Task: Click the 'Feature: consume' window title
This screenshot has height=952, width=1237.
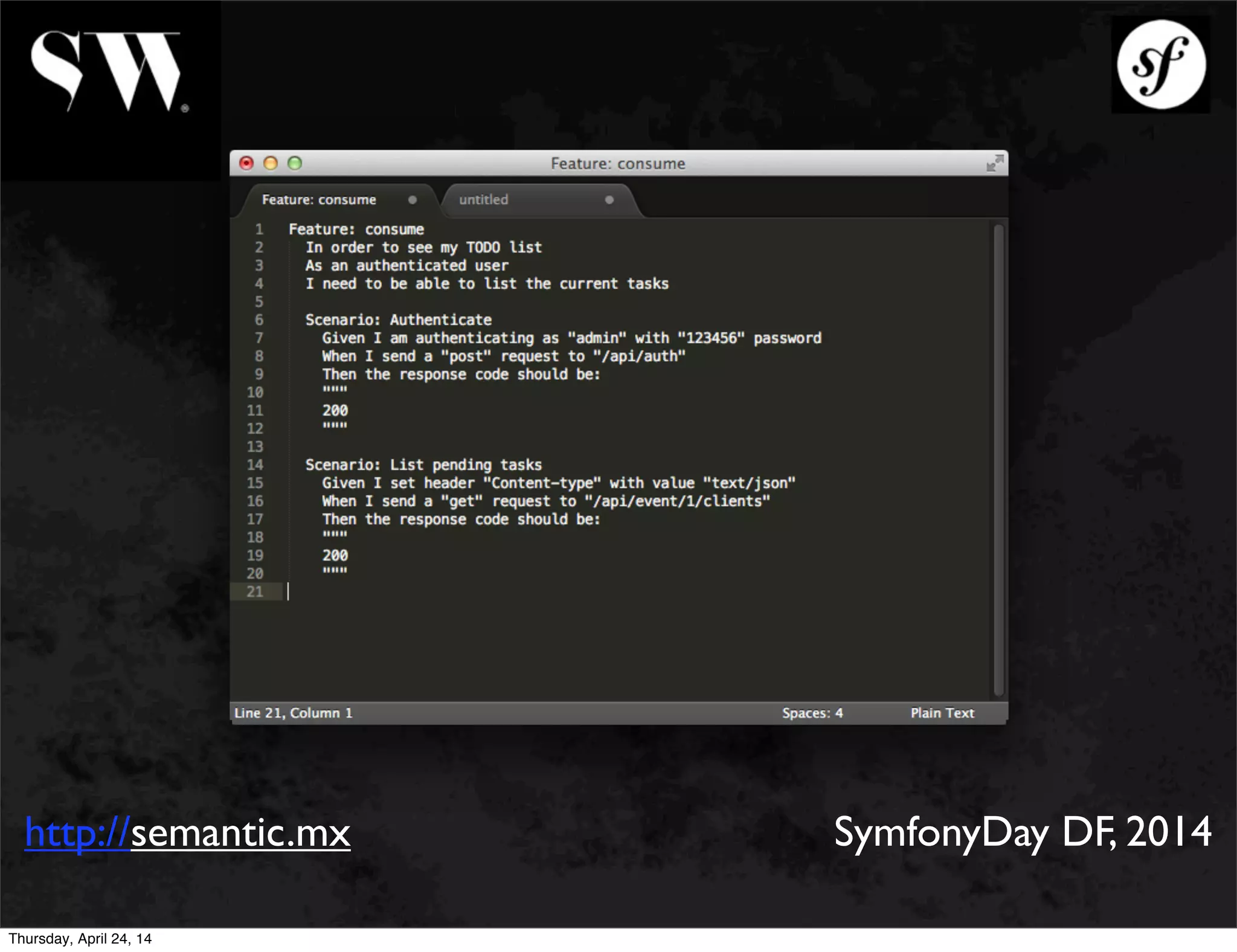Action: click(x=618, y=164)
